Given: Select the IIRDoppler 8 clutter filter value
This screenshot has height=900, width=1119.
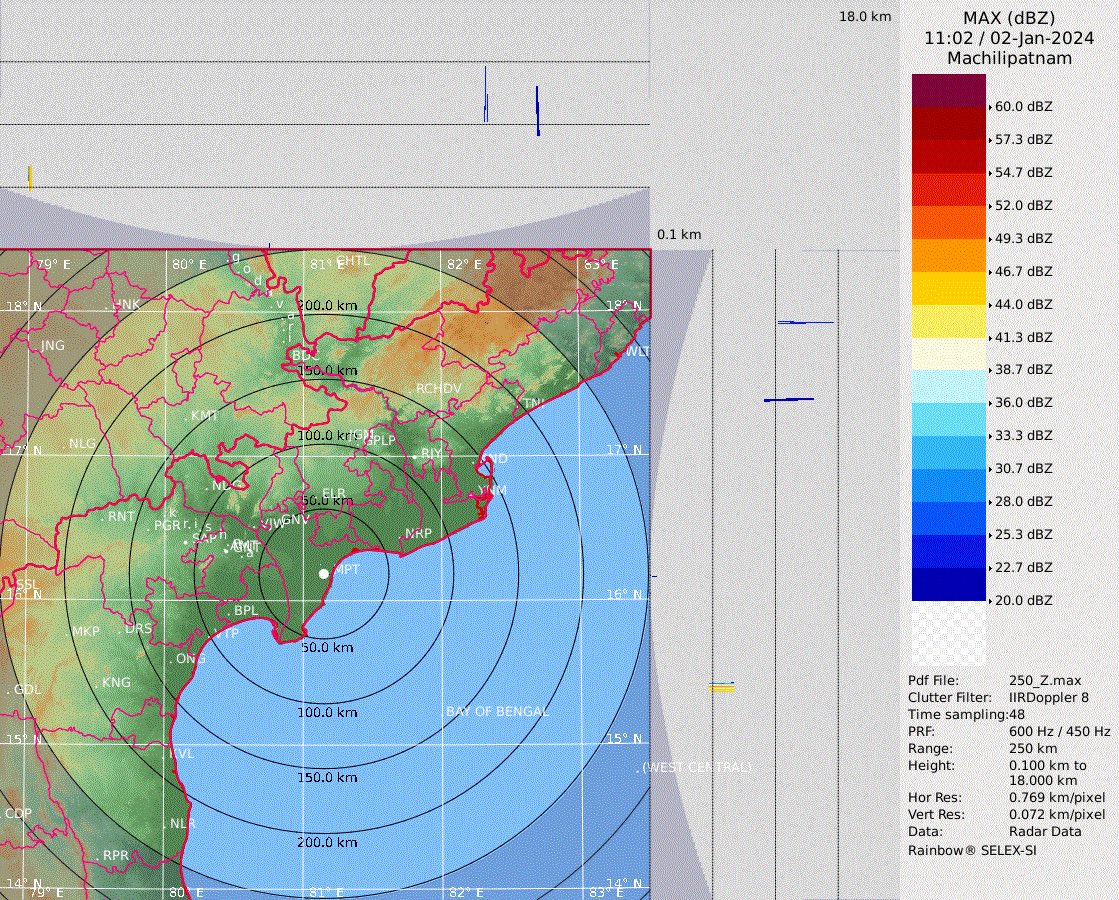Looking at the screenshot, I should [1049, 697].
